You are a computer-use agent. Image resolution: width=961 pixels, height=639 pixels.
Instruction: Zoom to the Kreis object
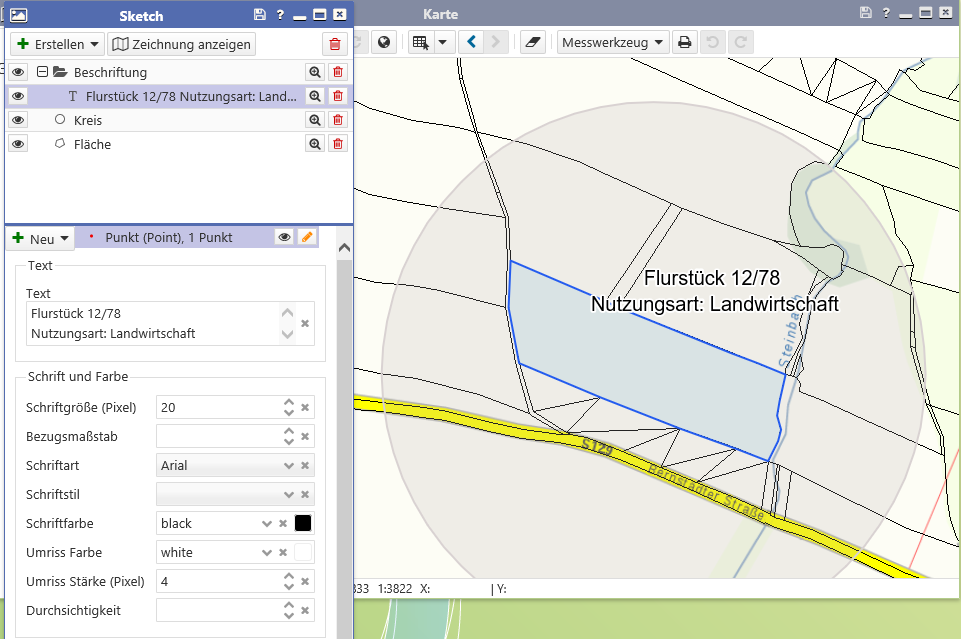(315, 120)
